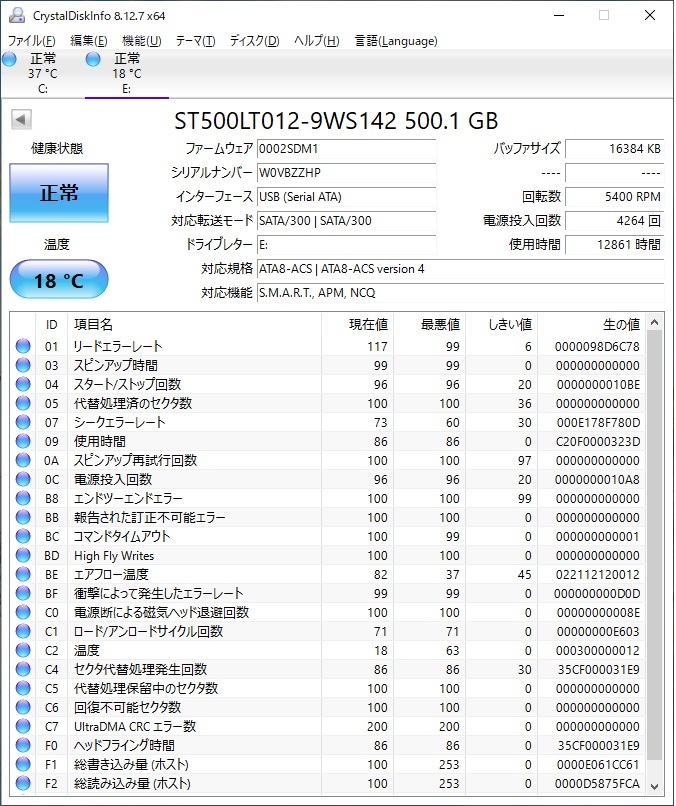
Task: Click the 最悪値 column header
Action: click(x=430, y=324)
